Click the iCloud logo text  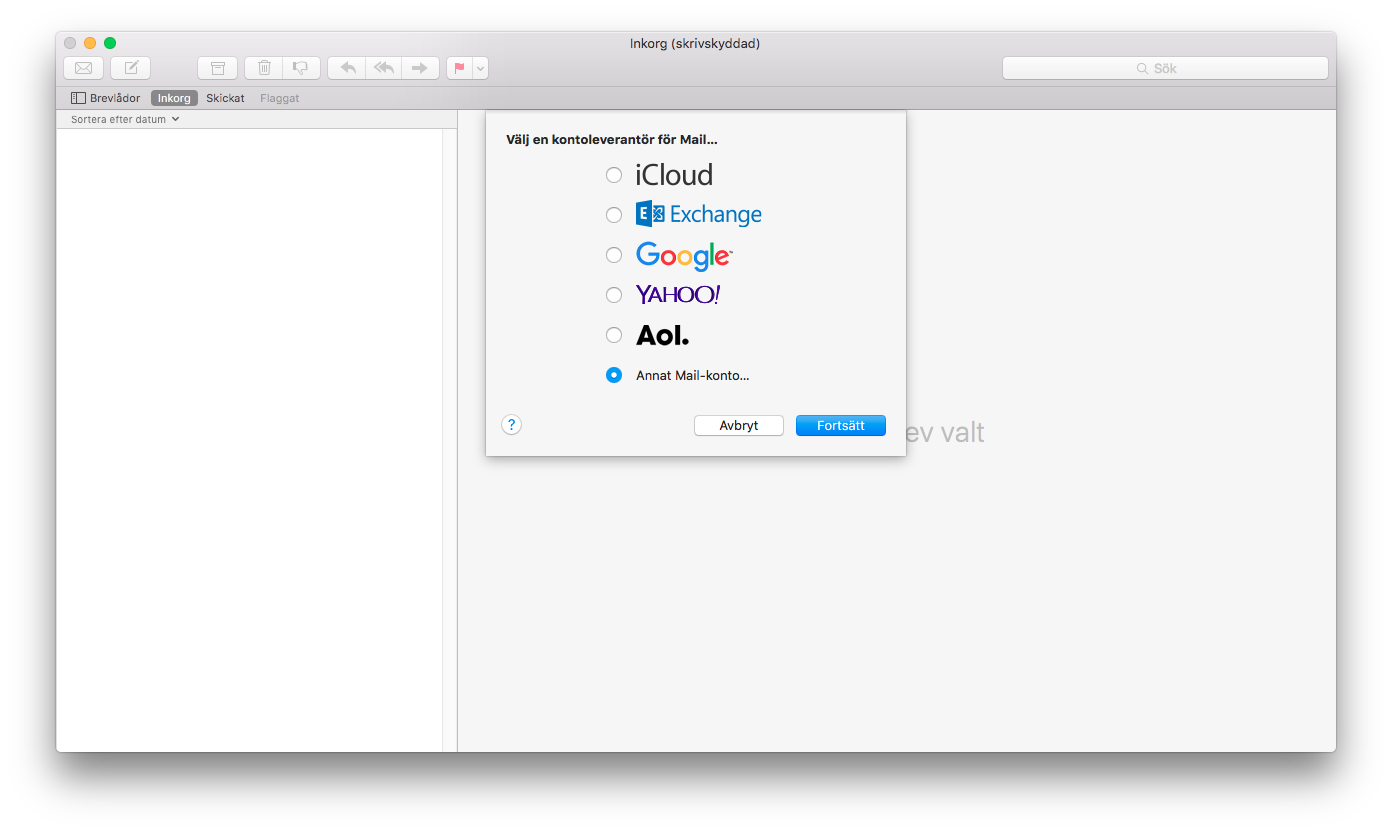coord(674,175)
